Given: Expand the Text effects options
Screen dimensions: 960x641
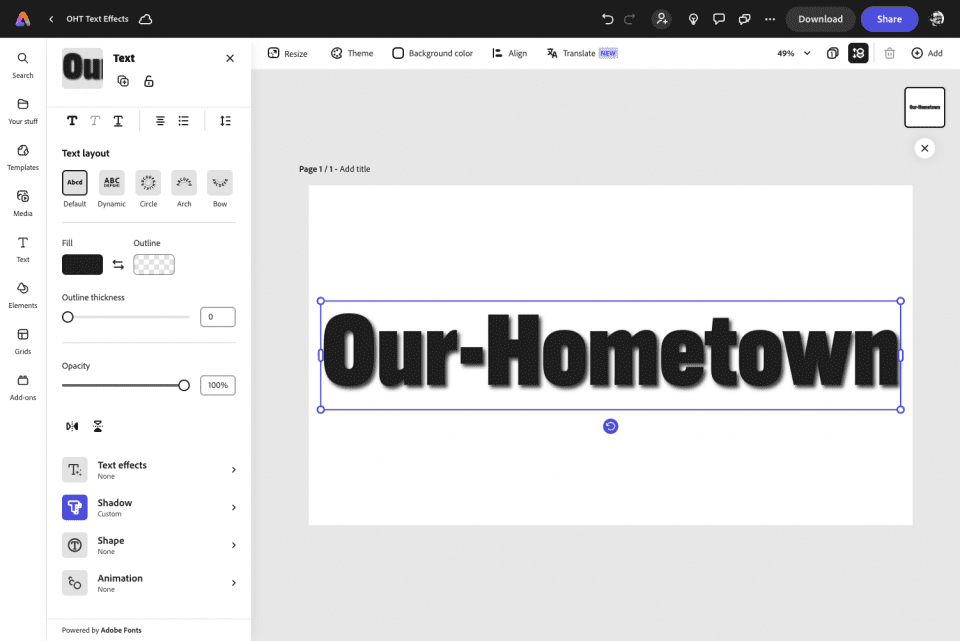Looking at the screenshot, I should pos(149,469).
